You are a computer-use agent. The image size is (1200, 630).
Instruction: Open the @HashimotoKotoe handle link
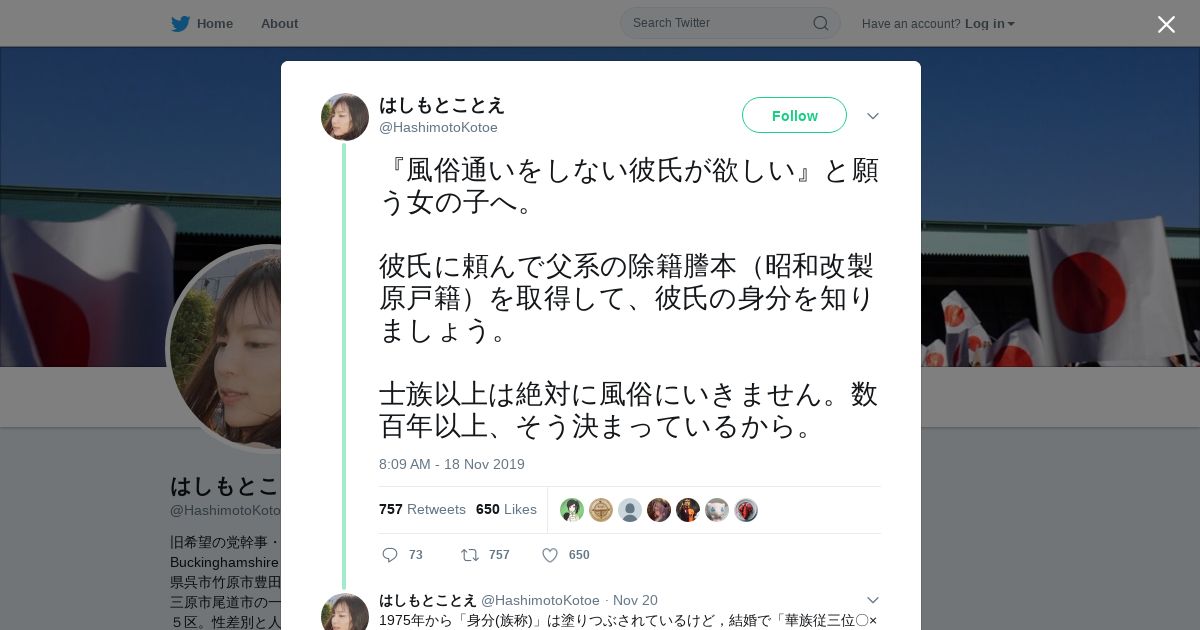click(438, 127)
